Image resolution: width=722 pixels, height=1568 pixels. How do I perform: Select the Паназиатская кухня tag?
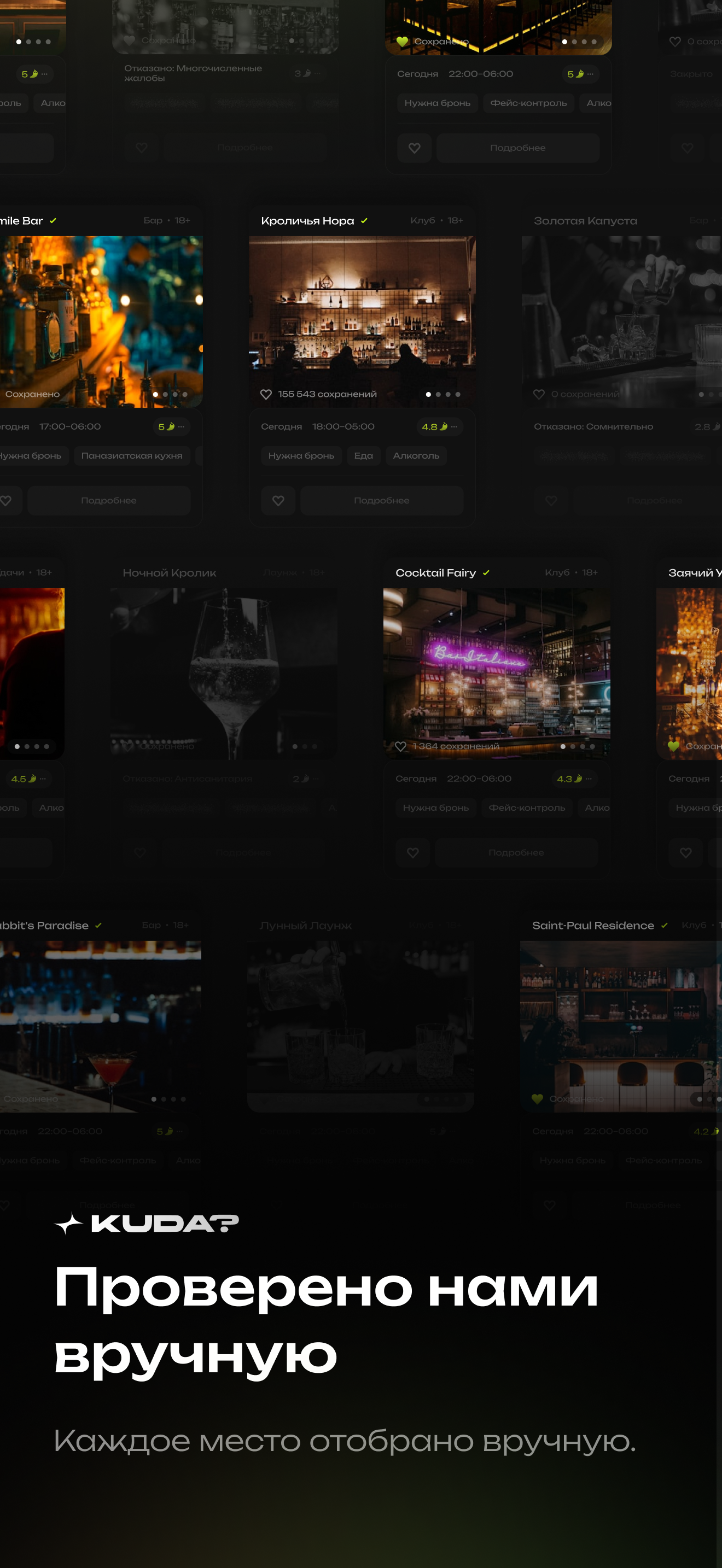click(132, 455)
